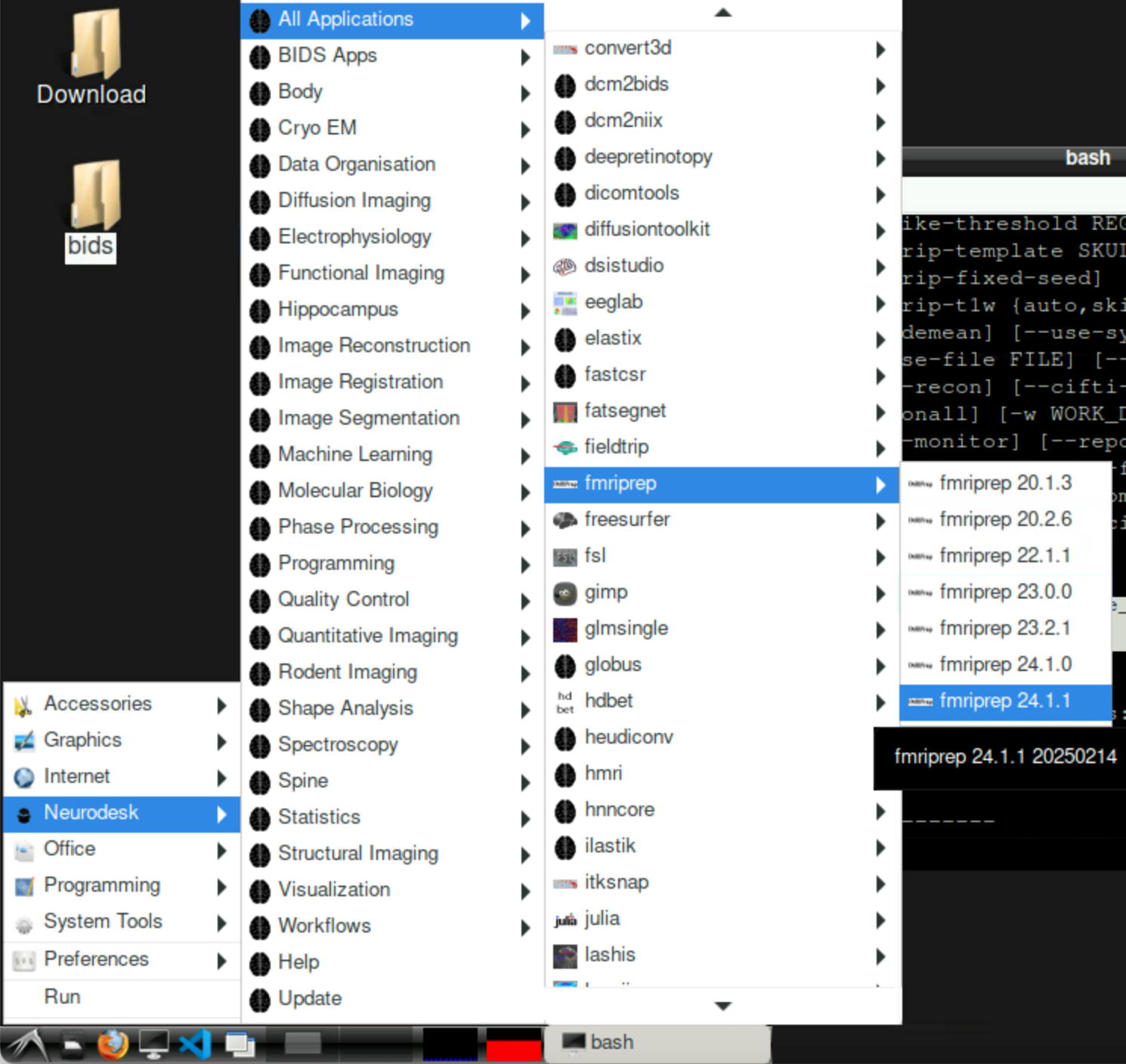This screenshot has width=1126, height=1064.
Task: Open the Spectroscopy category
Action: [x=392, y=745]
